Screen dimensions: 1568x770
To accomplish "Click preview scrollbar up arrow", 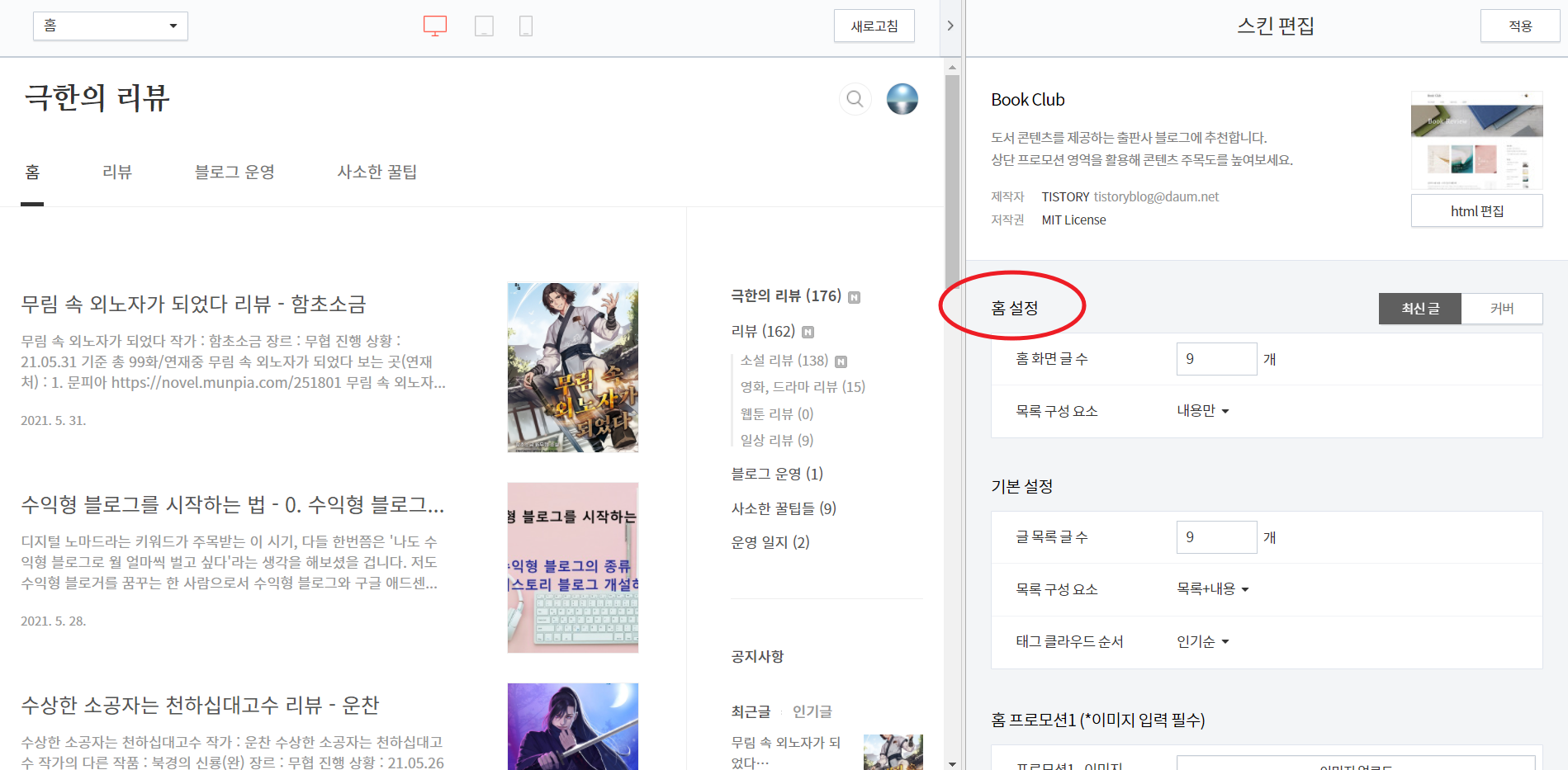I will 952,67.
